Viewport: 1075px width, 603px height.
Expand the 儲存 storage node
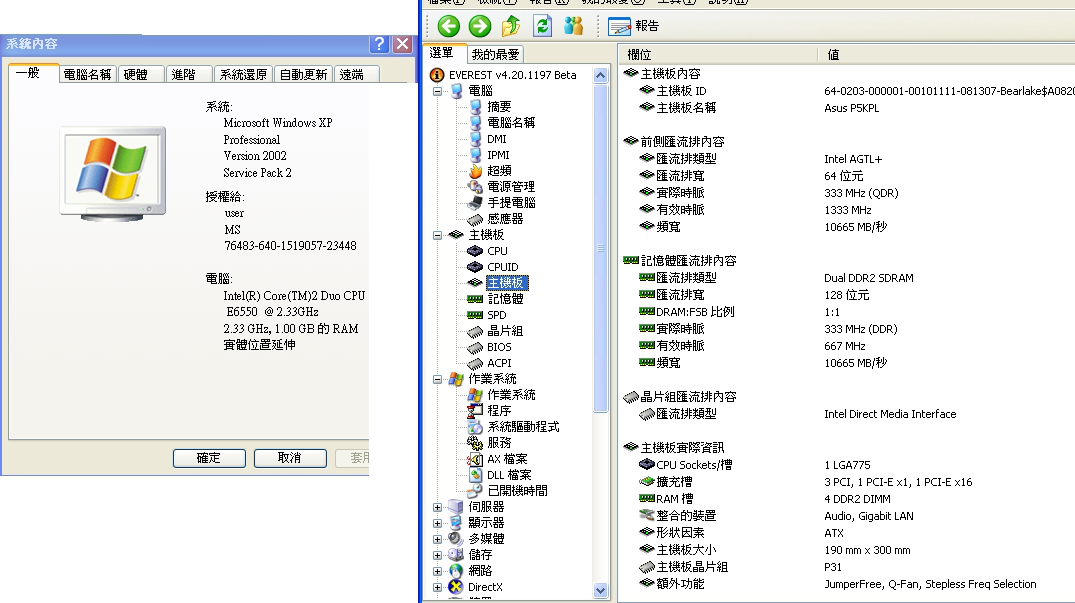coord(437,555)
